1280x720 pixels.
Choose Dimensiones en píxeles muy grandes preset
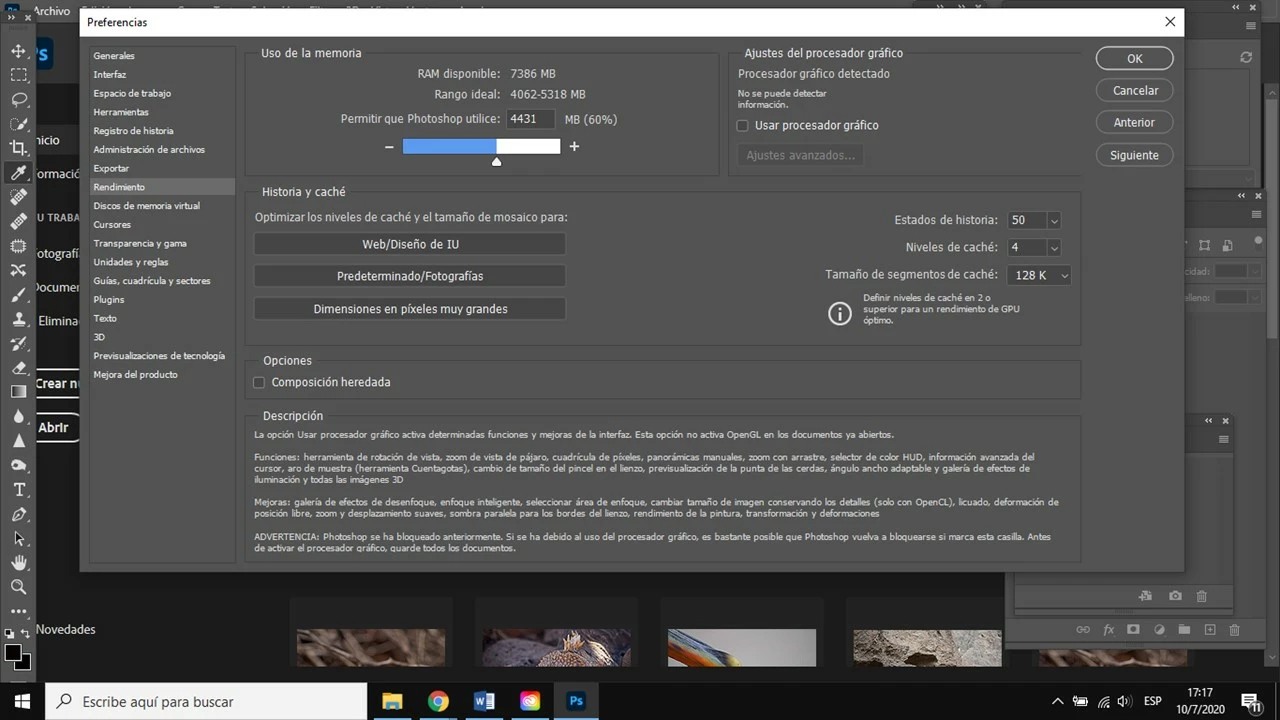point(410,309)
